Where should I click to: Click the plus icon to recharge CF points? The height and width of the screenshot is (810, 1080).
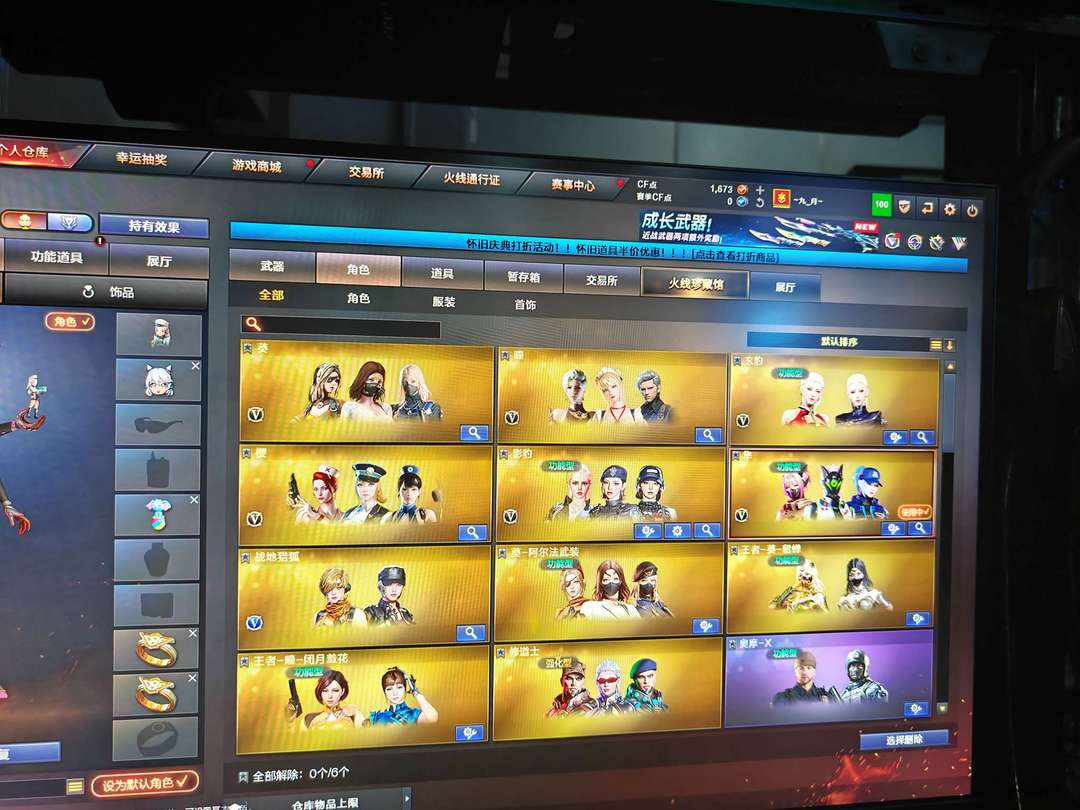pos(760,189)
